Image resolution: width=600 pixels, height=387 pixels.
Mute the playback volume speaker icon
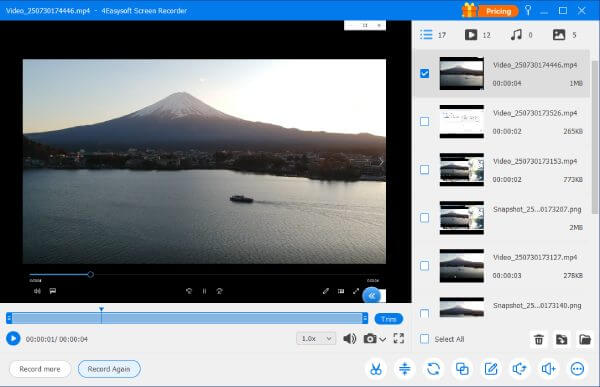point(349,338)
